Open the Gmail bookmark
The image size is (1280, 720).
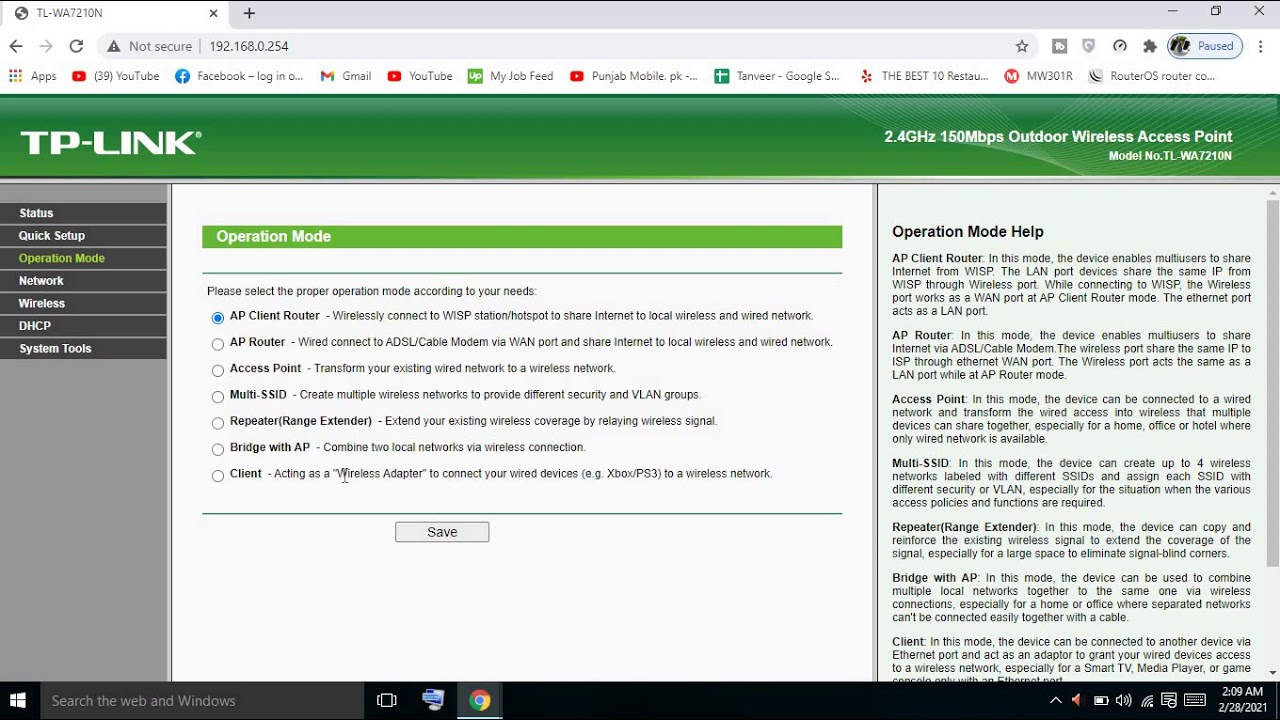346,76
